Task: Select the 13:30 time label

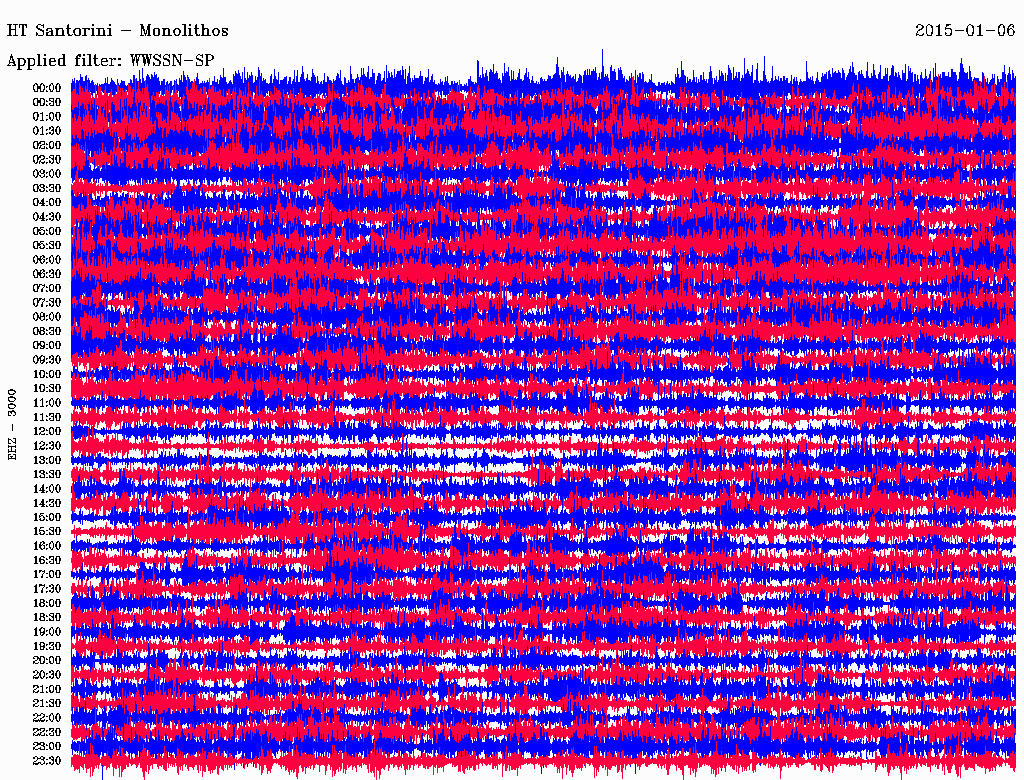Action: click(x=47, y=474)
